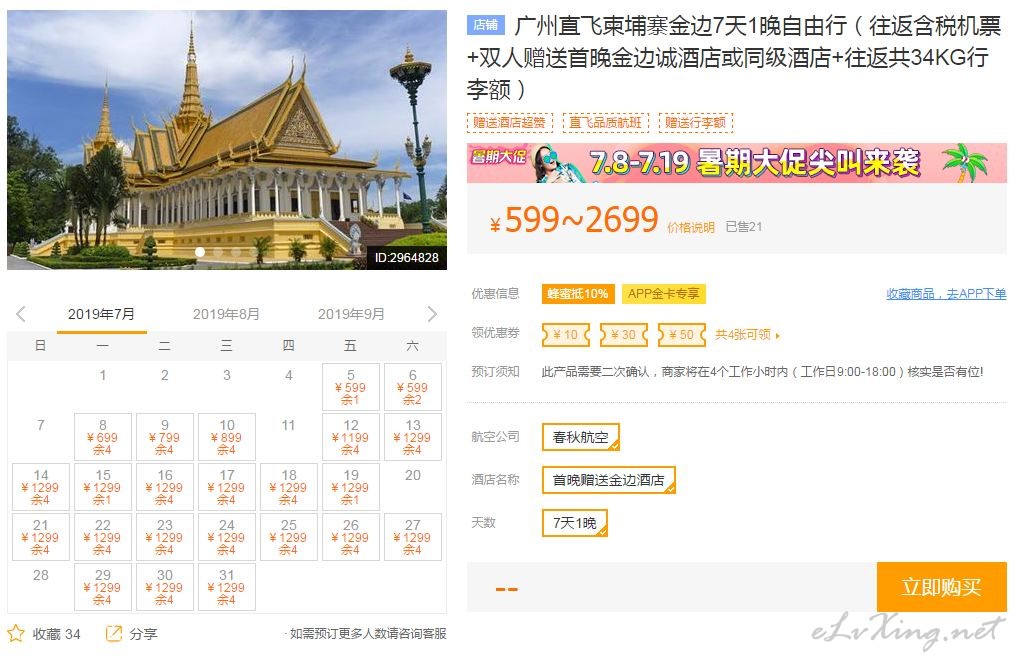Select July 8 priced ¥699

pos(103,437)
